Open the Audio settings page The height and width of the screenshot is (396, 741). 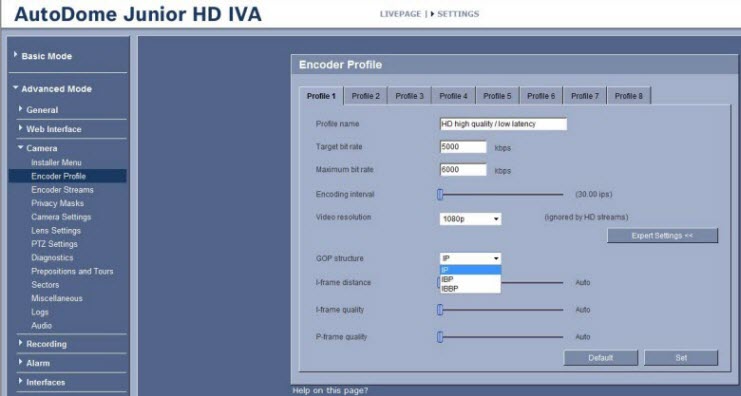click(41, 326)
